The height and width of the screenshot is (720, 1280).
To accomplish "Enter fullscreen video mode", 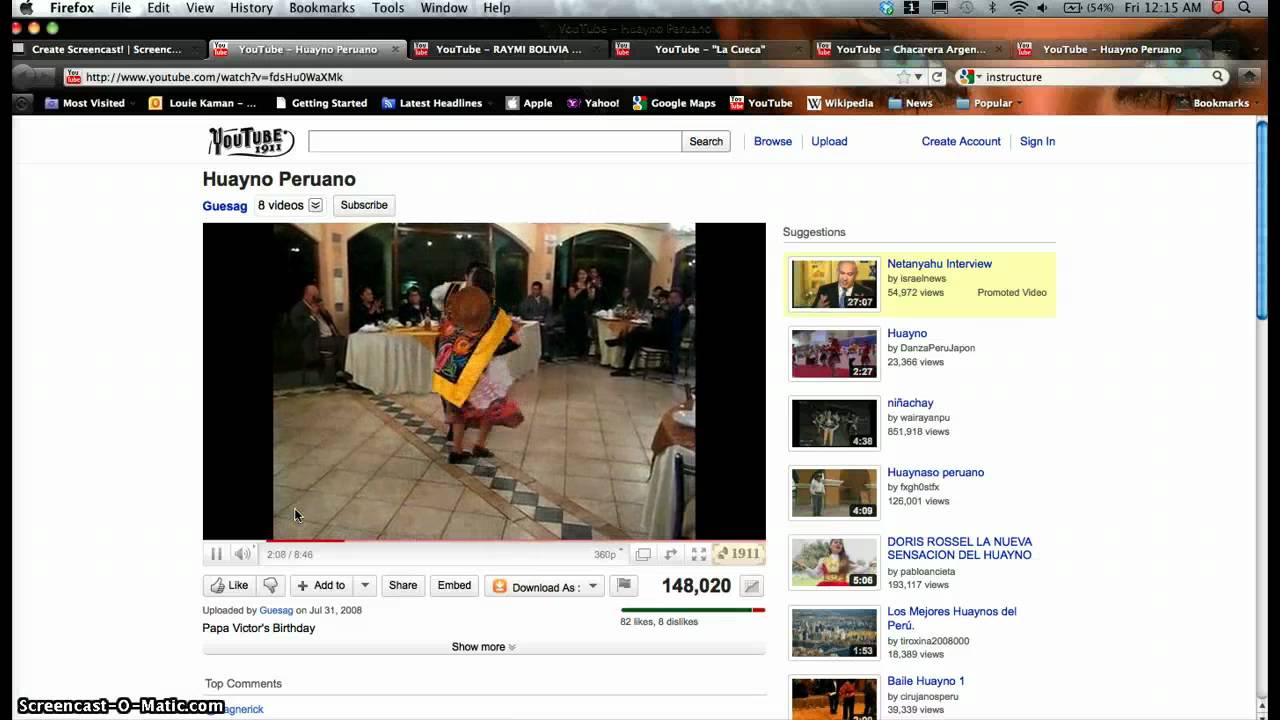I will click(x=699, y=554).
